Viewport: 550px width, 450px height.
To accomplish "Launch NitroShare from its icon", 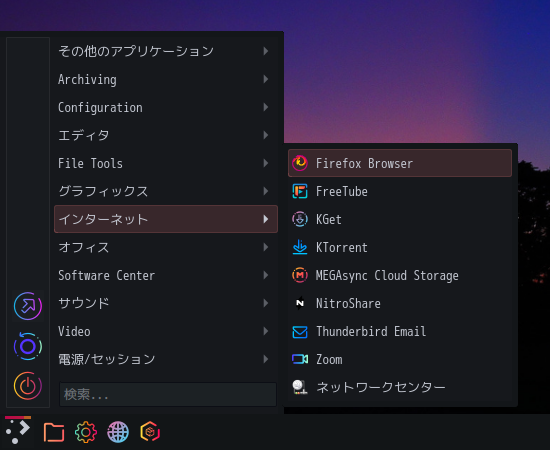I will pos(300,303).
